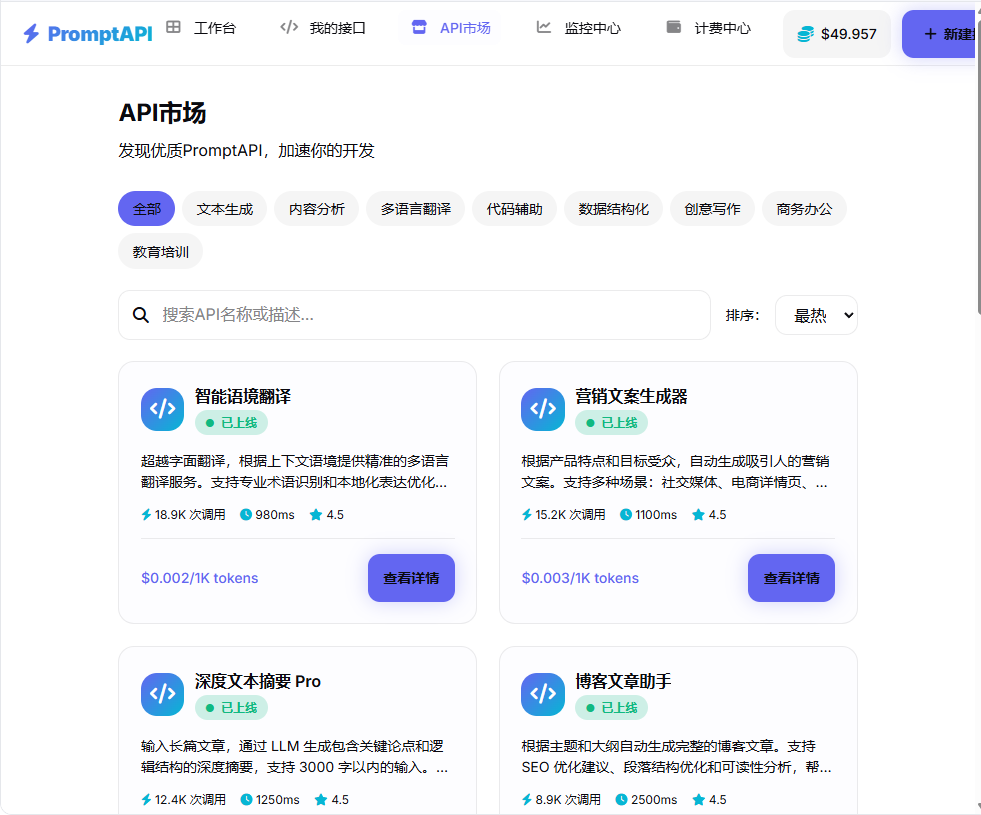Click the coin stack balance icon

point(805,34)
